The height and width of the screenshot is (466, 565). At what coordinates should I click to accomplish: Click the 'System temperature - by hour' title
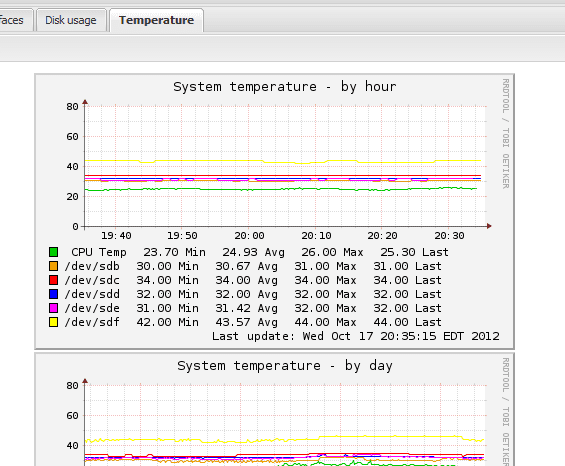point(285,87)
